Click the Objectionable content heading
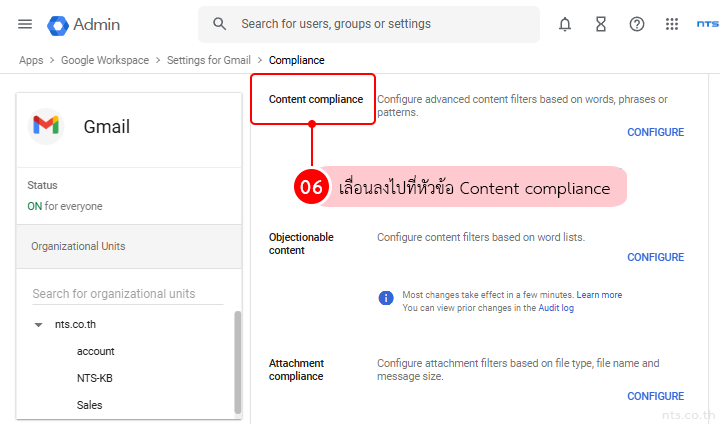The height and width of the screenshot is (424, 720). pos(301,243)
